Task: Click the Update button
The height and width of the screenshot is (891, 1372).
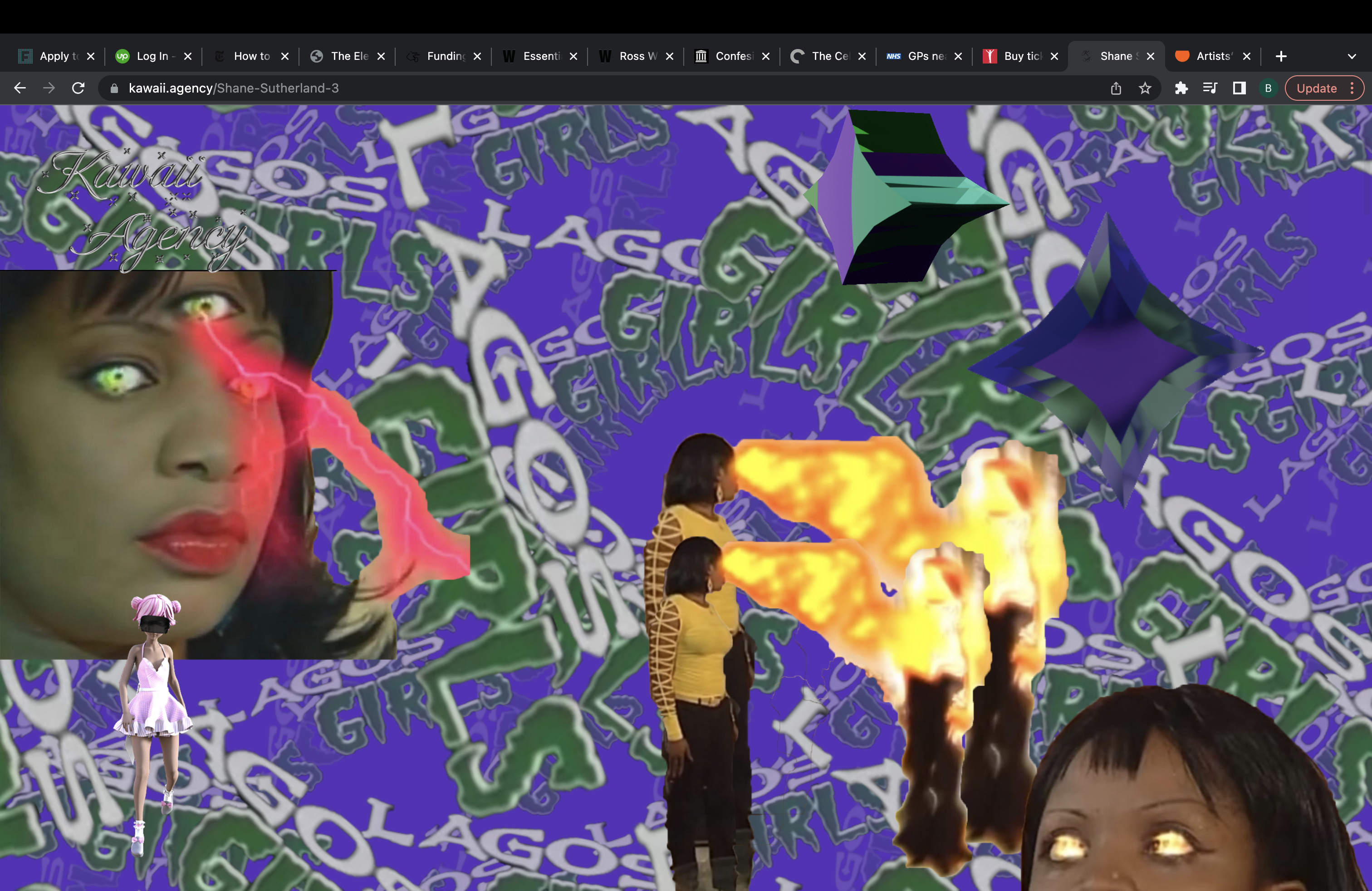Action: [1316, 88]
